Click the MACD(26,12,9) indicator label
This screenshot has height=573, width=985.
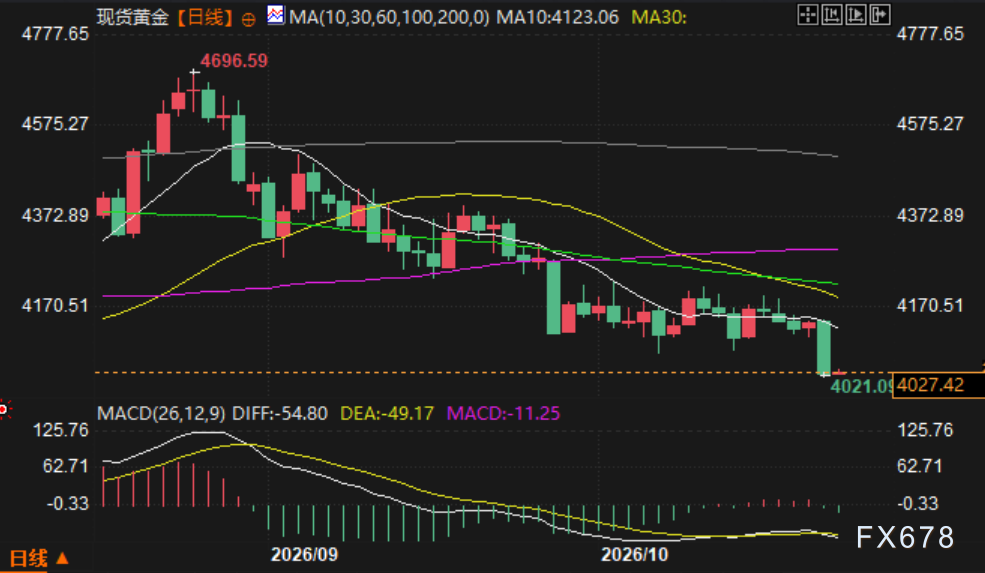[161, 413]
